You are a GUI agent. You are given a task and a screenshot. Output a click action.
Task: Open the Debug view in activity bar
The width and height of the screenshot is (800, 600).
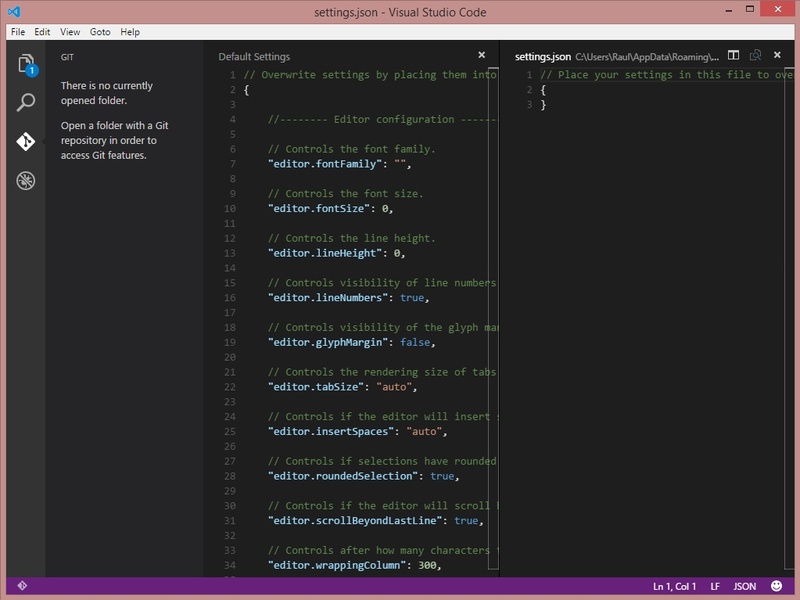tap(26, 180)
